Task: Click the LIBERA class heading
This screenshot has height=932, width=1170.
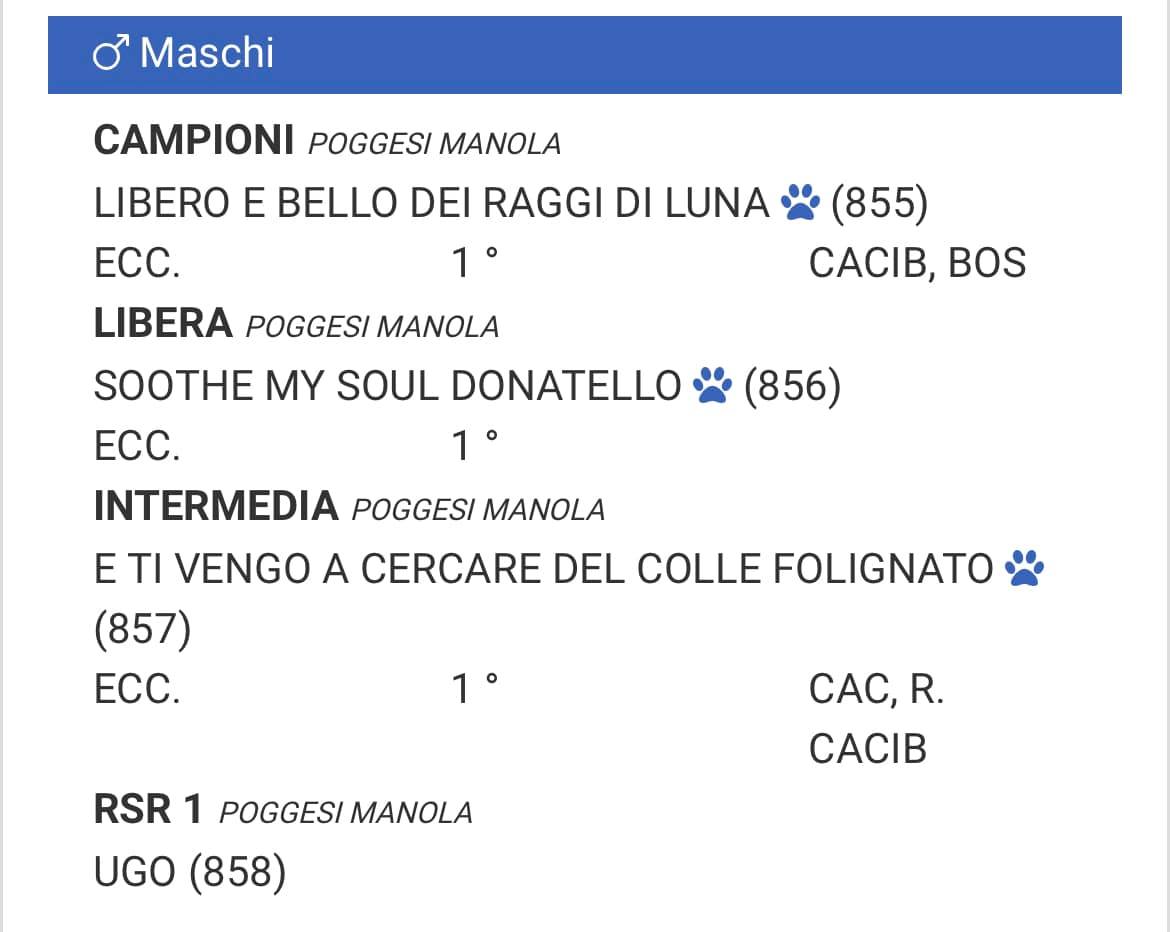Action: pyautogui.click(x=163, y=323)
